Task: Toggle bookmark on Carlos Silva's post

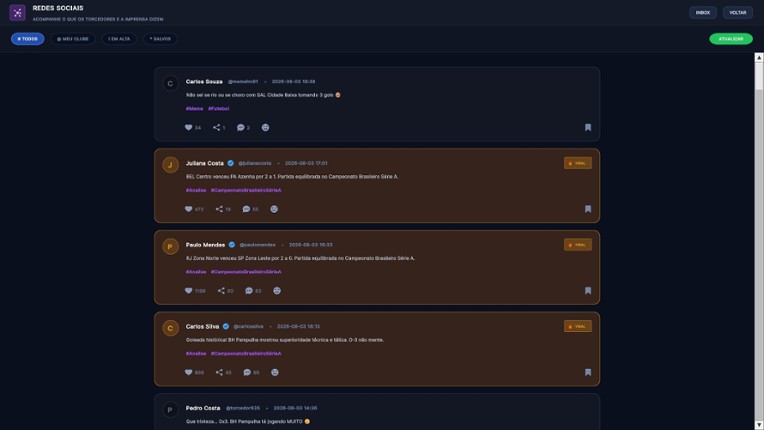Action: [588, 373]
